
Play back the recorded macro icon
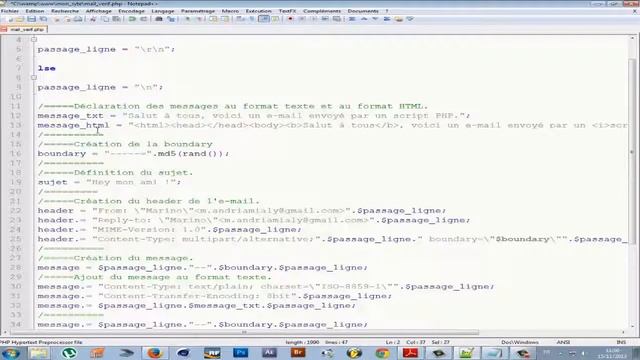(313, 19)
